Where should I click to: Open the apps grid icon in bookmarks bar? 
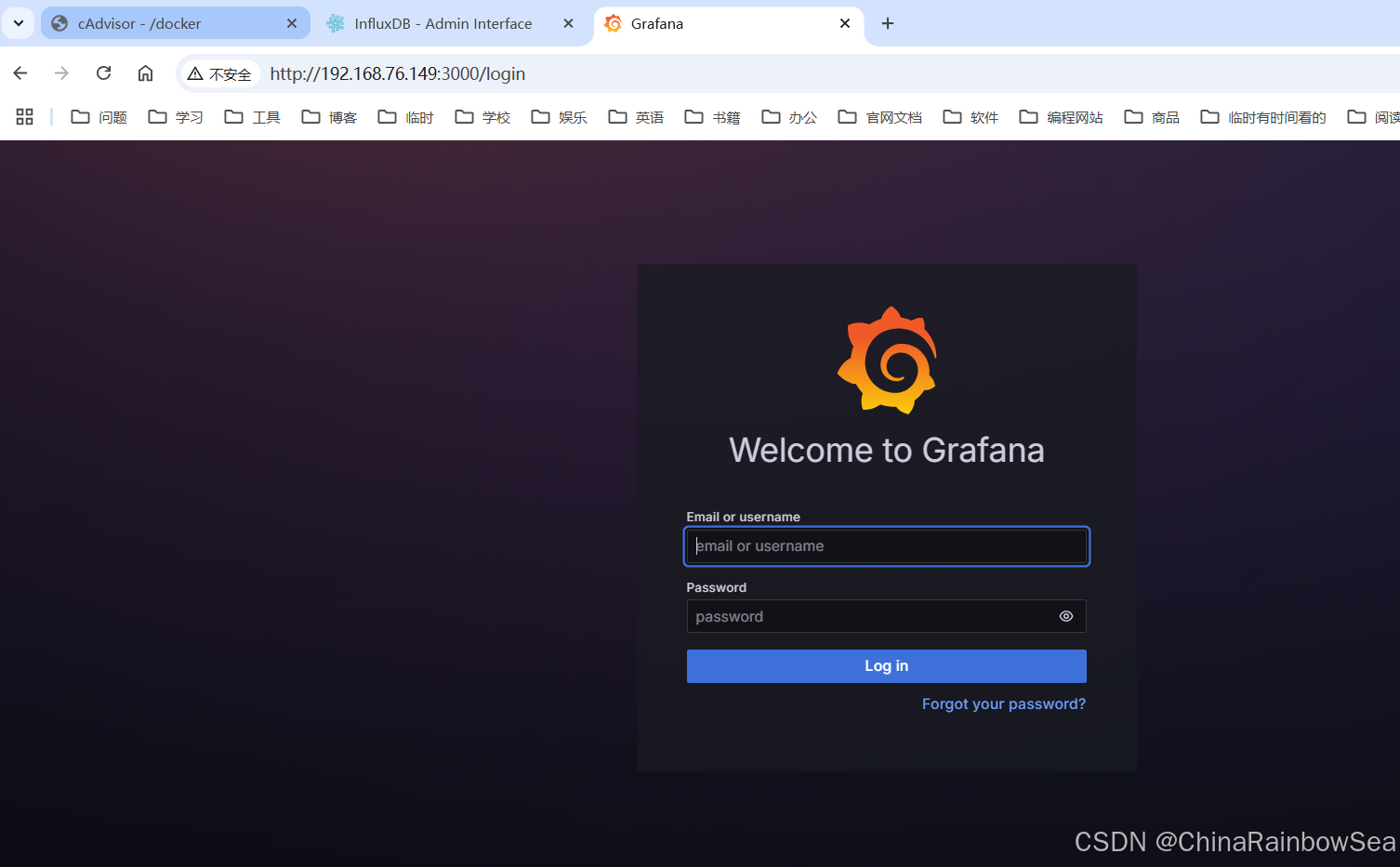click(x=25, y=117)
